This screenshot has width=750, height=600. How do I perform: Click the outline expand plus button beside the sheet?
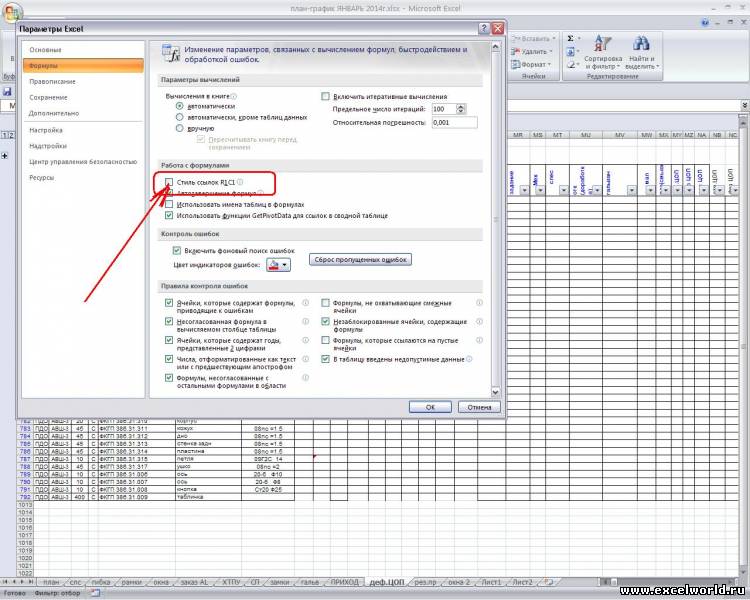5,156
